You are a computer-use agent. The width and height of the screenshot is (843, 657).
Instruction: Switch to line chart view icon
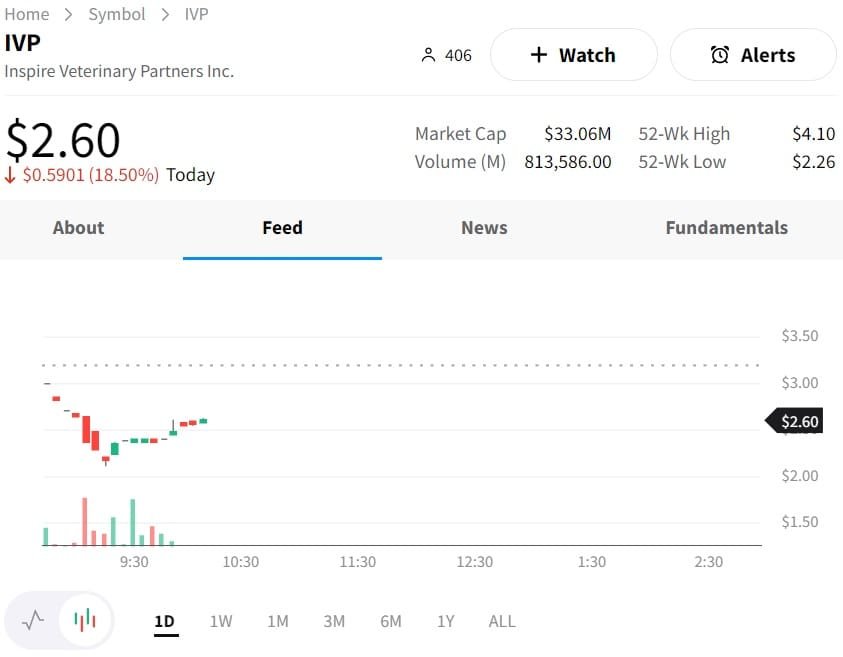[x=33, y=620]
